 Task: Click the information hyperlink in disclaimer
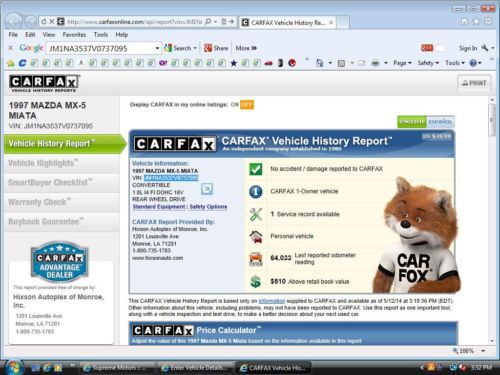272,301
